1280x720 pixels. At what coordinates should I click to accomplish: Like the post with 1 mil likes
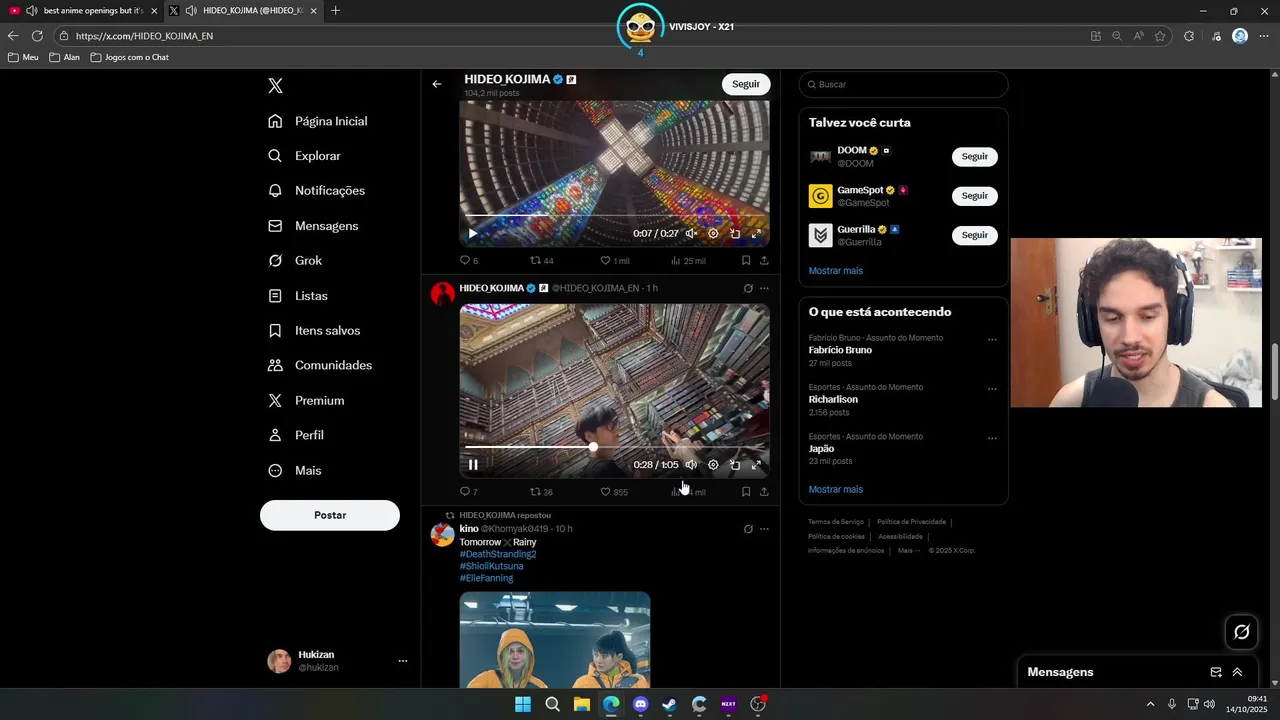click(614, 261)
